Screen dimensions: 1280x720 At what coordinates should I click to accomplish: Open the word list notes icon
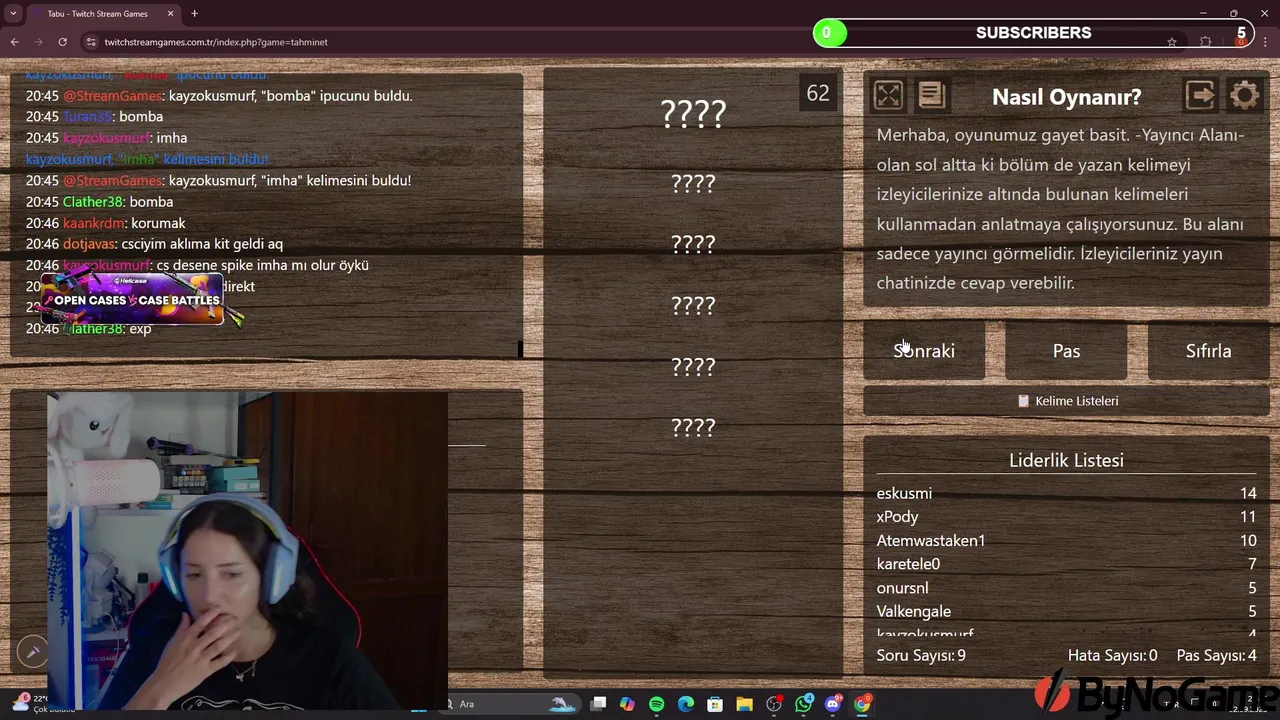pyautogui.click(x=931, y=95)
